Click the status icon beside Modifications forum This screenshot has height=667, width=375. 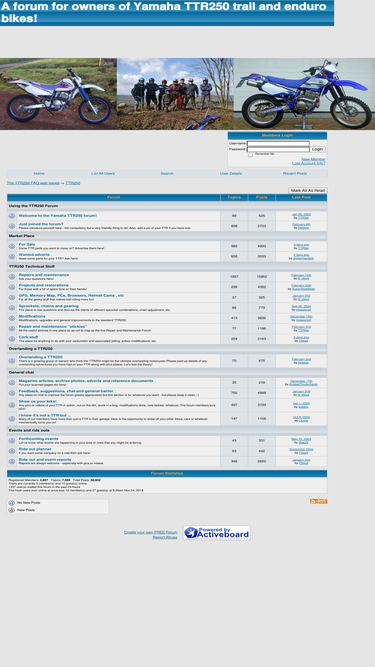(x=12, y=318)
